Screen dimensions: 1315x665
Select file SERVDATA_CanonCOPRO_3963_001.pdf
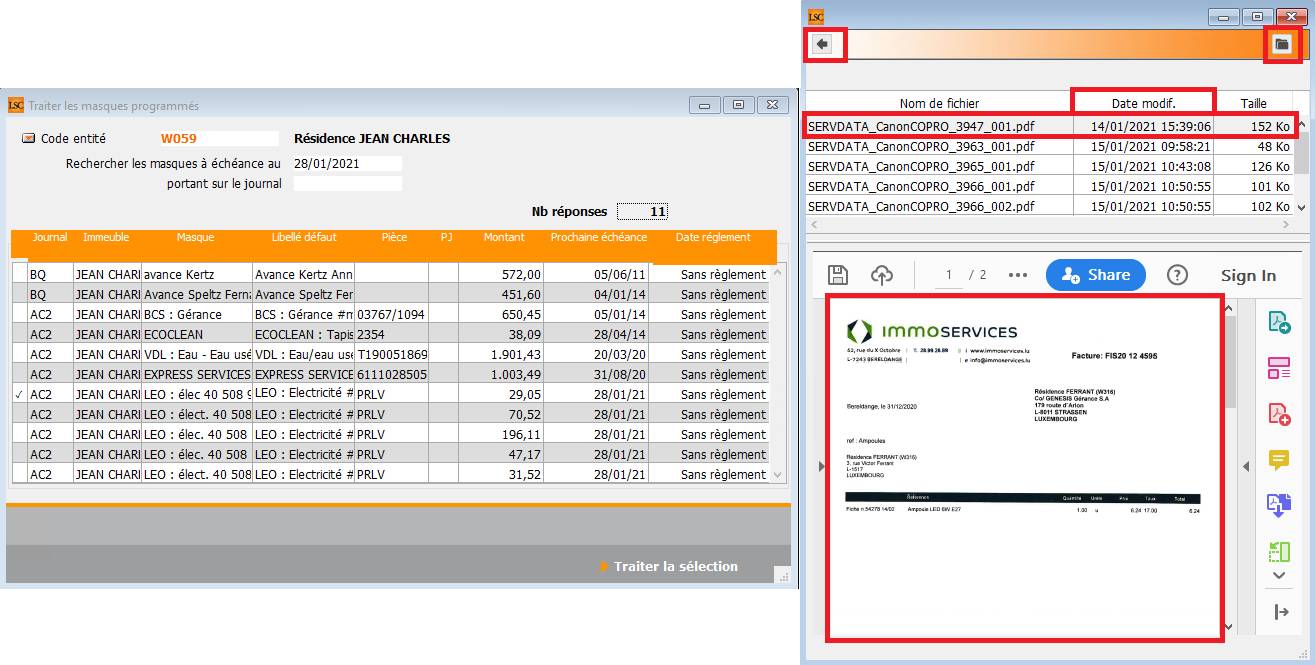[1051, 146]
